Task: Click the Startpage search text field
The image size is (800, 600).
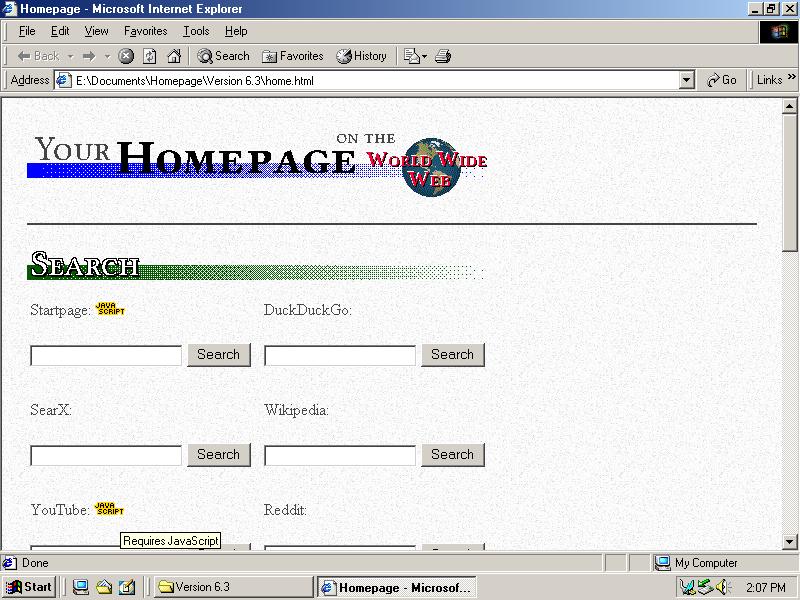Action: [106, 356]
